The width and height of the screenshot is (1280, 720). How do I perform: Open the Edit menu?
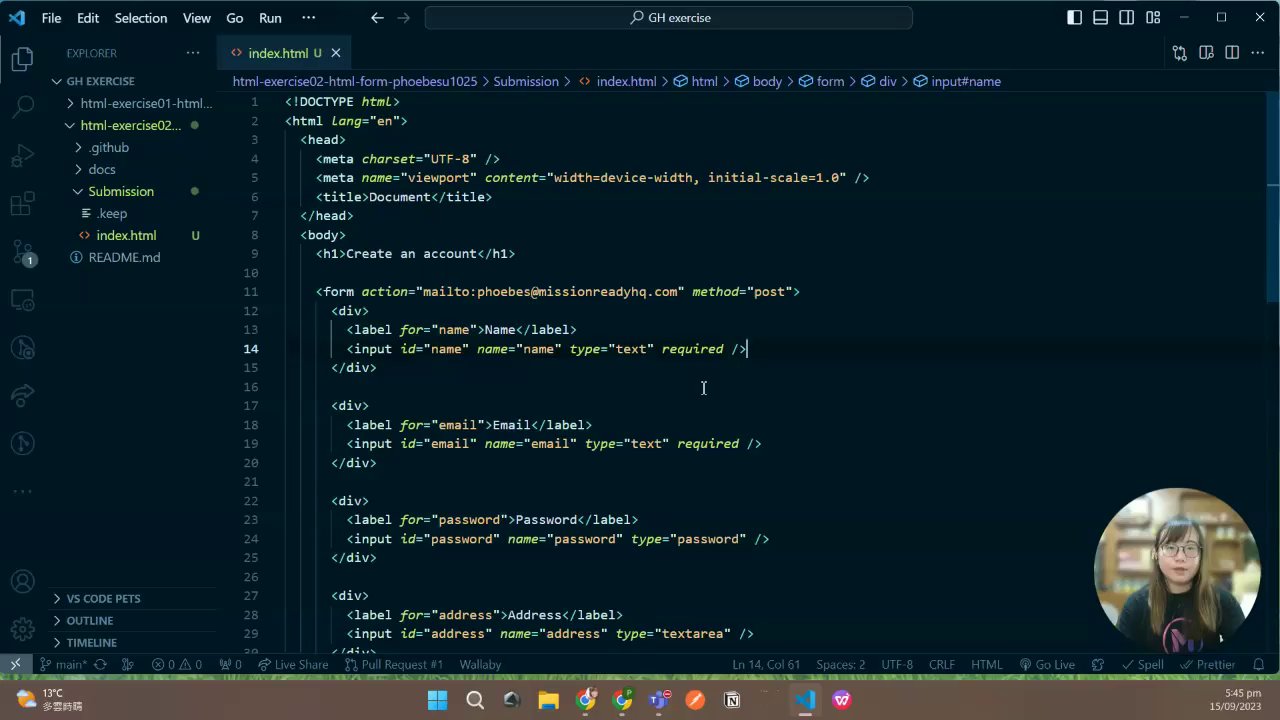coord(88,17)
